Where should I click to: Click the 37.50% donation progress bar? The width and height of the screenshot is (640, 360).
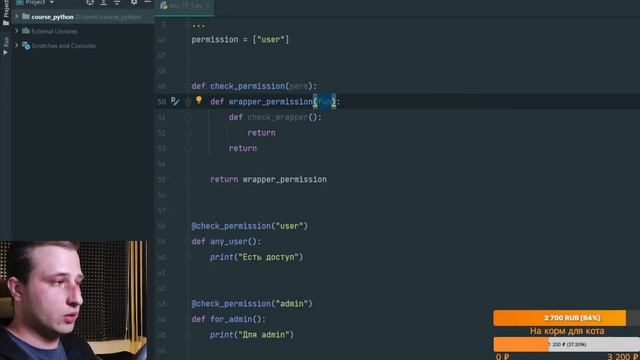pyautogui.click(x=567, y=344)
